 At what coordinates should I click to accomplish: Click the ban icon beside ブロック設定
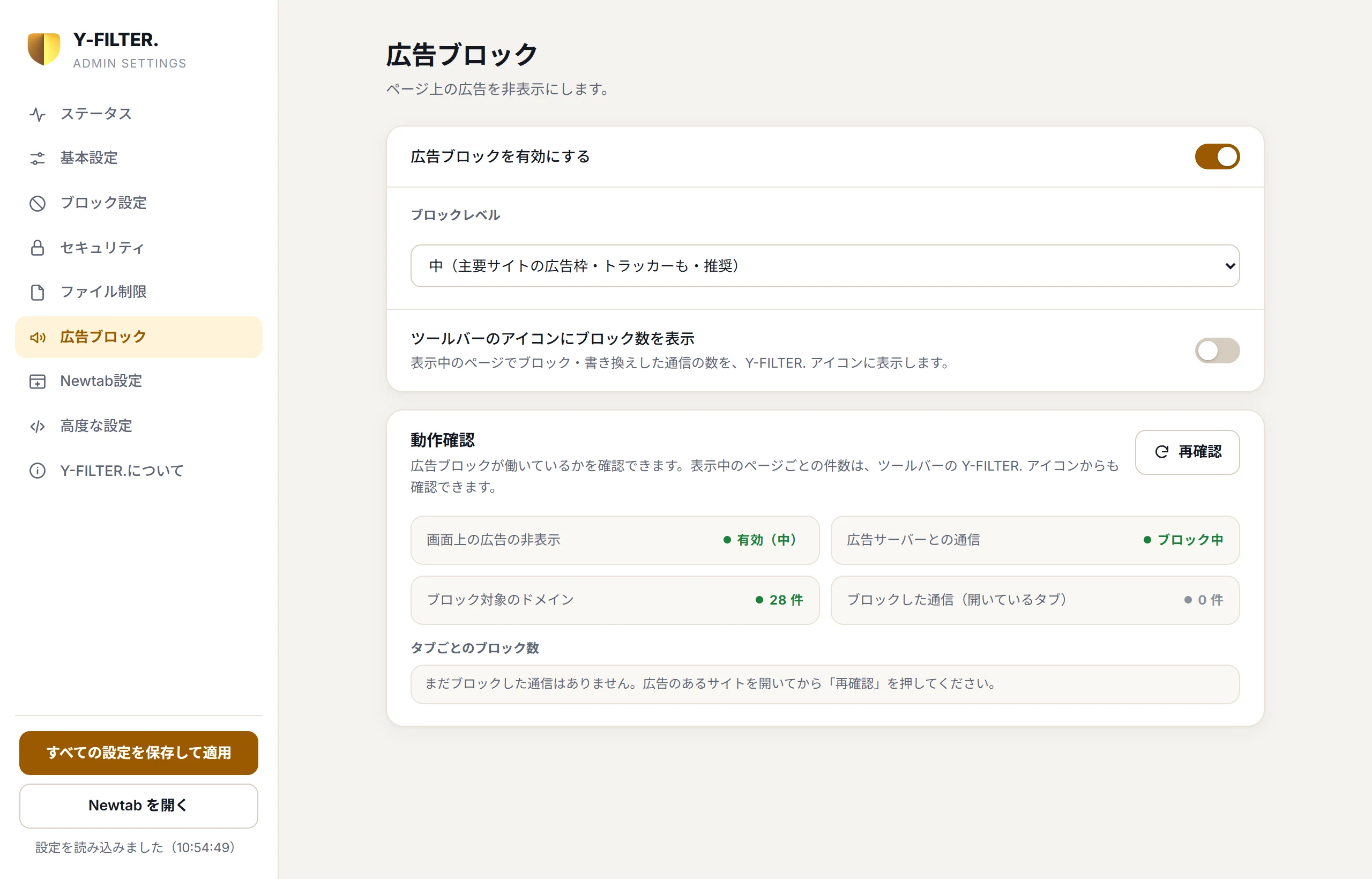tap(38, 203)
